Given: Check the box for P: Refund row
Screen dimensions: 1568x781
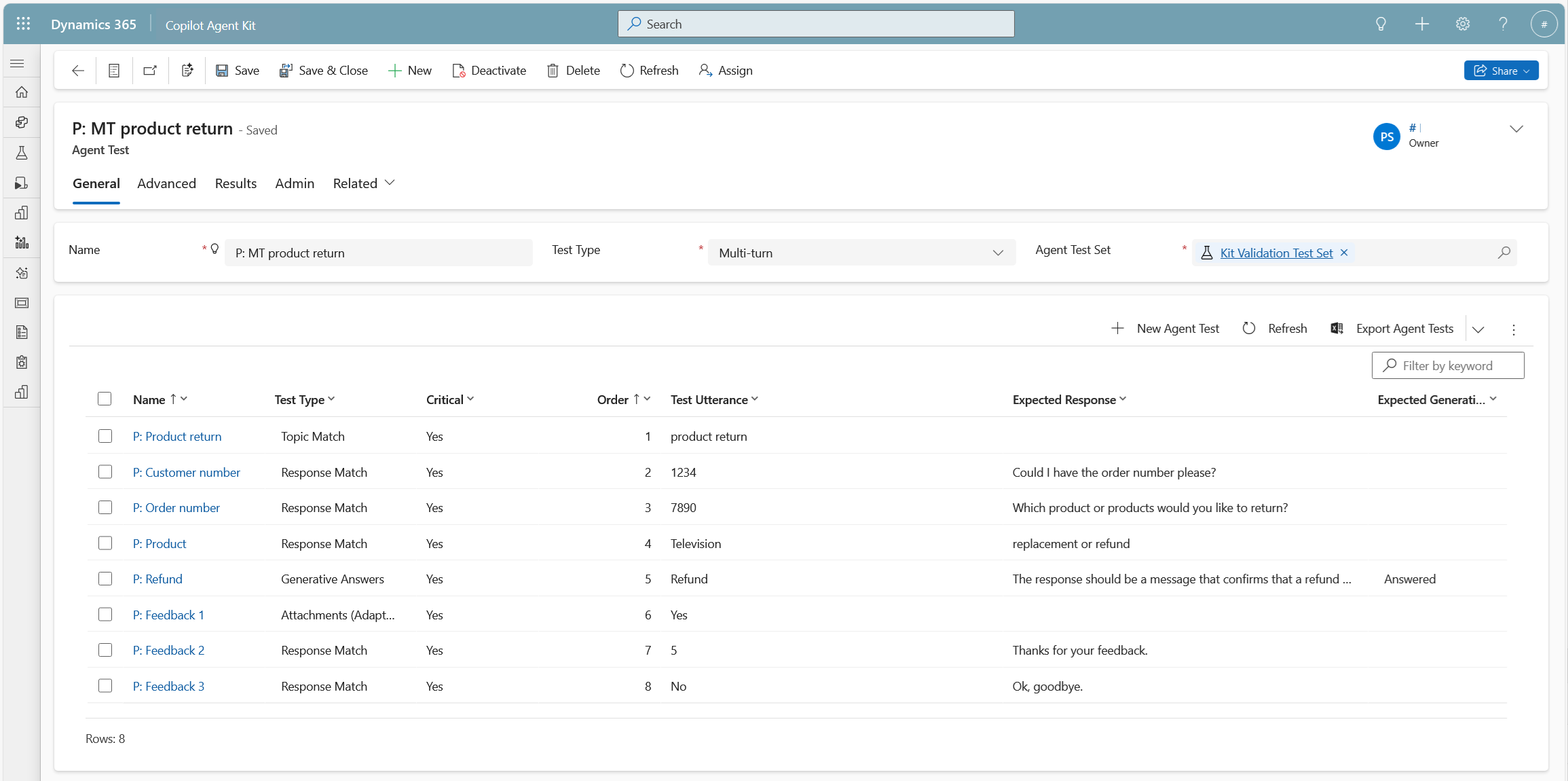Looking at the screenshot, I should (105, 579).
